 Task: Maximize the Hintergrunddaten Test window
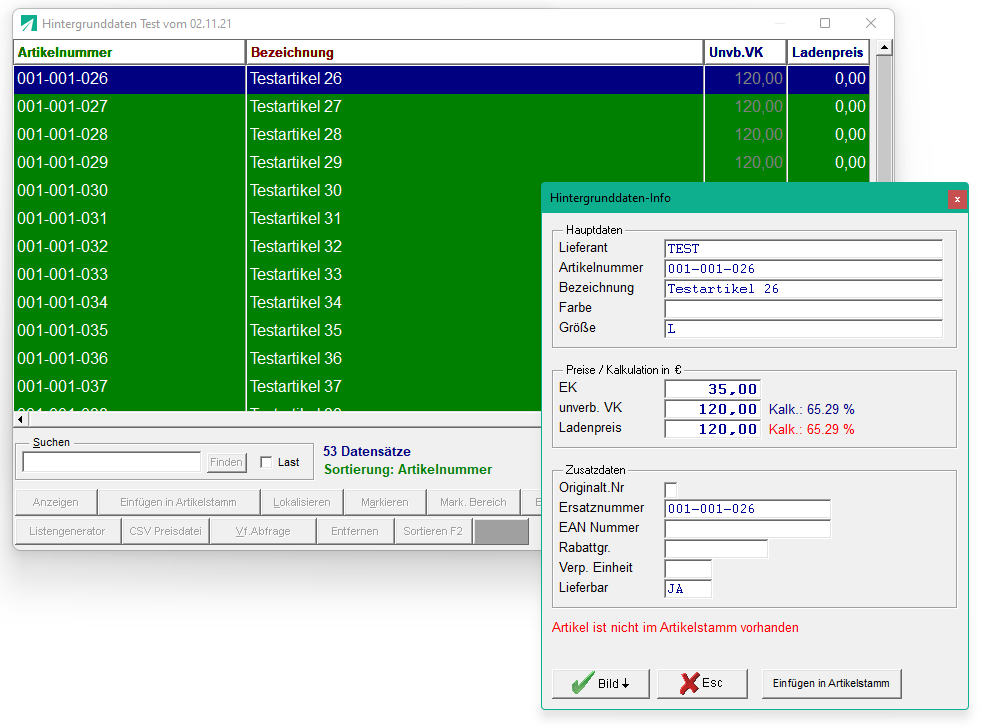(825, 23)
